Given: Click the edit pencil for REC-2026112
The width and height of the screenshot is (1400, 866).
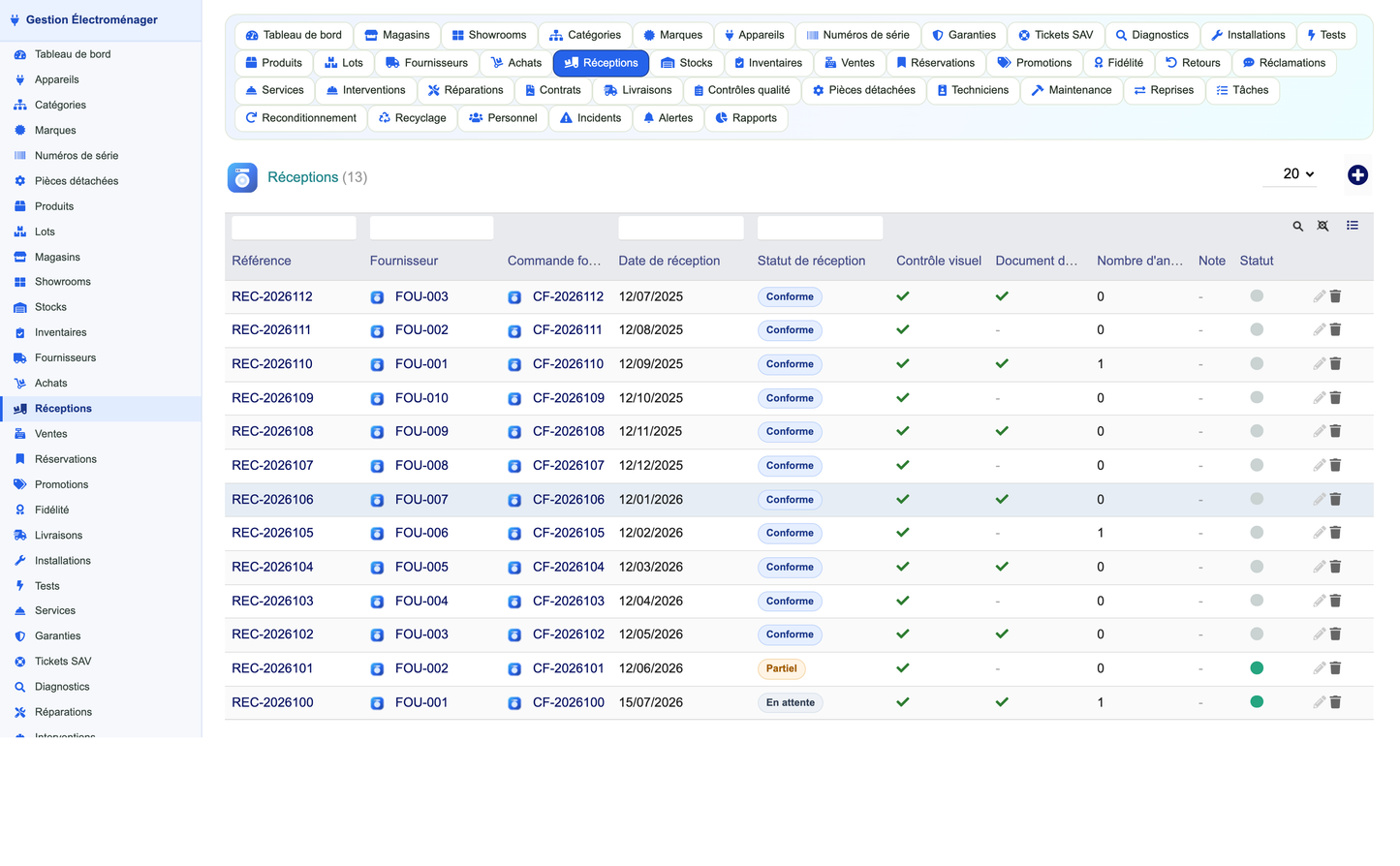Looking at the screenshot, I should coord(1319,296).
